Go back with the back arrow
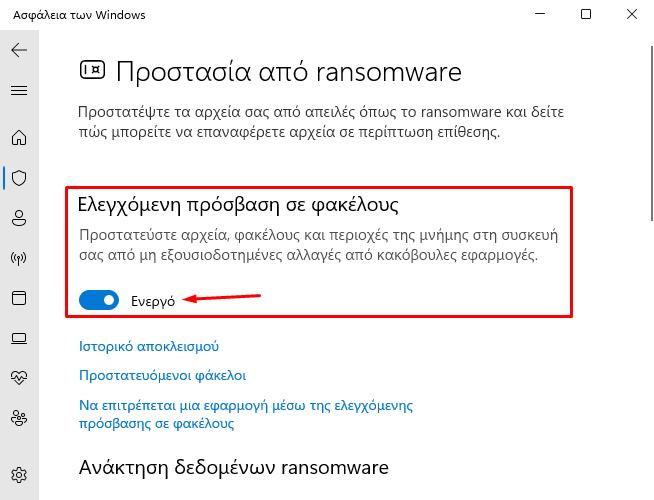The image size is (654, 500). (19, 50)
